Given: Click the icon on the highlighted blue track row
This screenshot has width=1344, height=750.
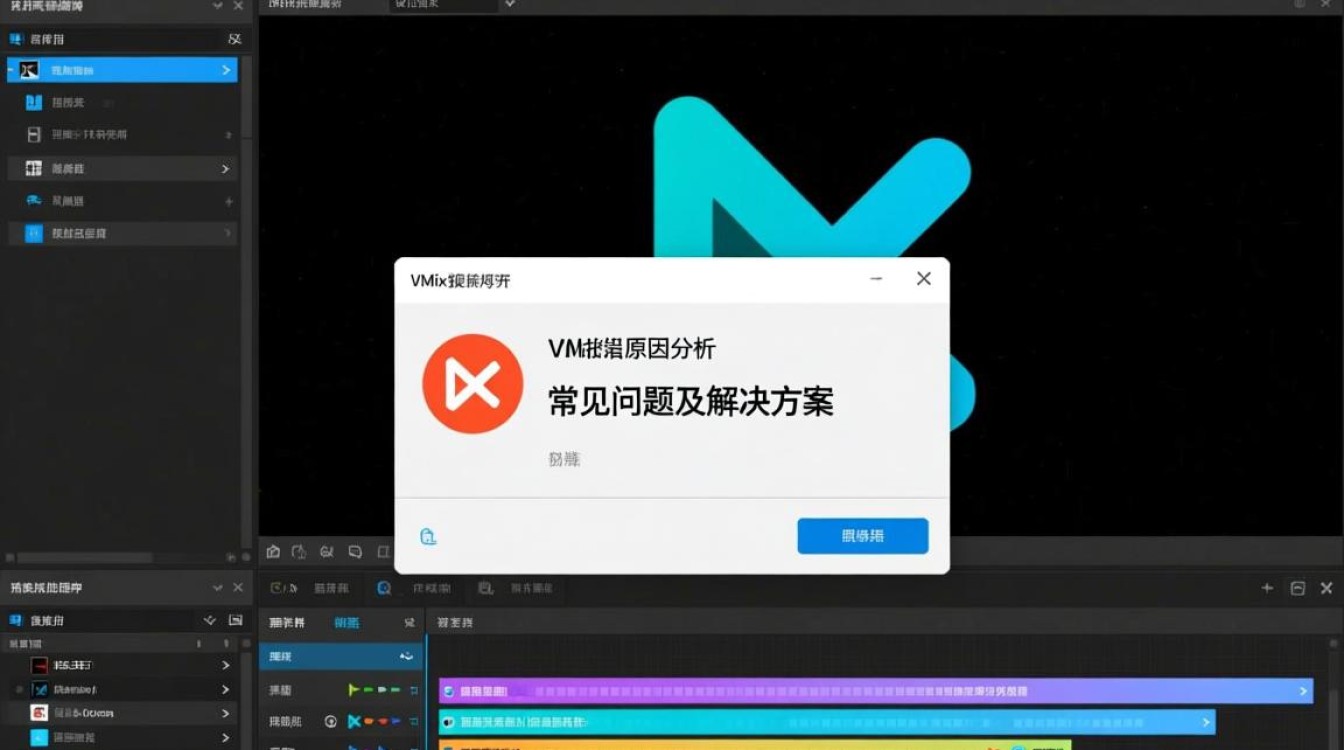Looking at the screenshot, I should [x=406, y=656].
